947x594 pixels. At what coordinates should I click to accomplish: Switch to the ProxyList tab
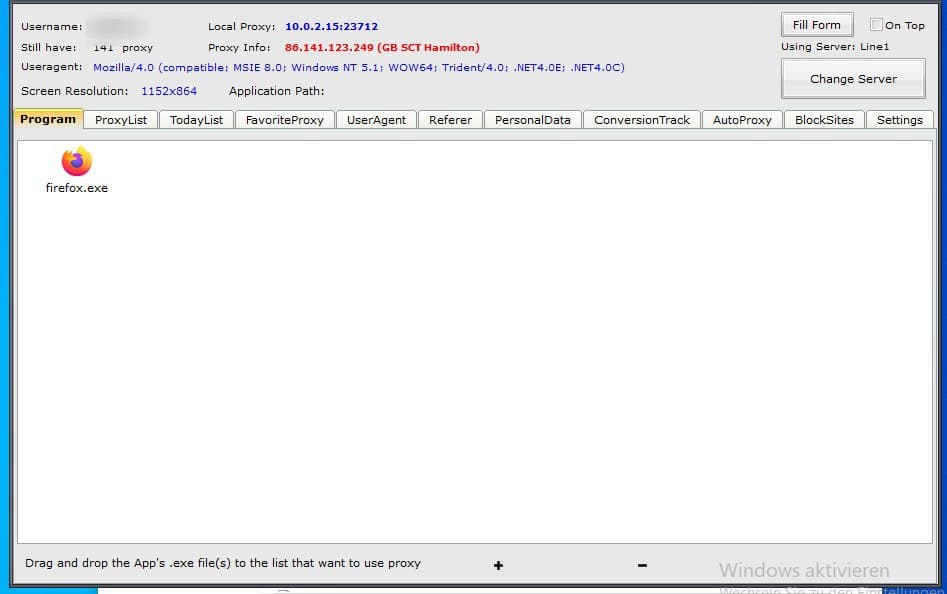[x=121, y=120]
